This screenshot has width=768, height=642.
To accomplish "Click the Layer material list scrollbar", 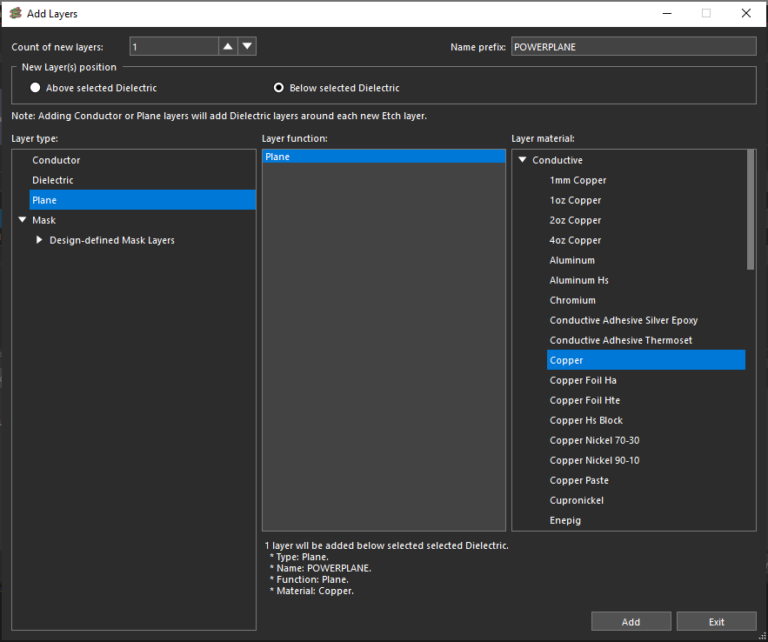I will [751, 210].
